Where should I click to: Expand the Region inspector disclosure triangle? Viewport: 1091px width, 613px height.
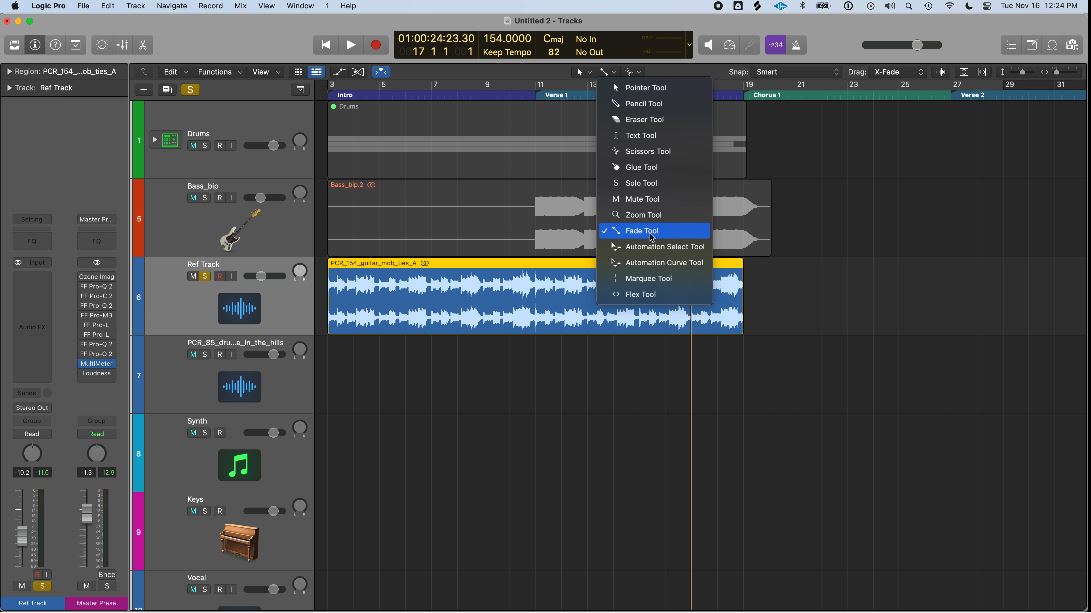tap(9, 72)
